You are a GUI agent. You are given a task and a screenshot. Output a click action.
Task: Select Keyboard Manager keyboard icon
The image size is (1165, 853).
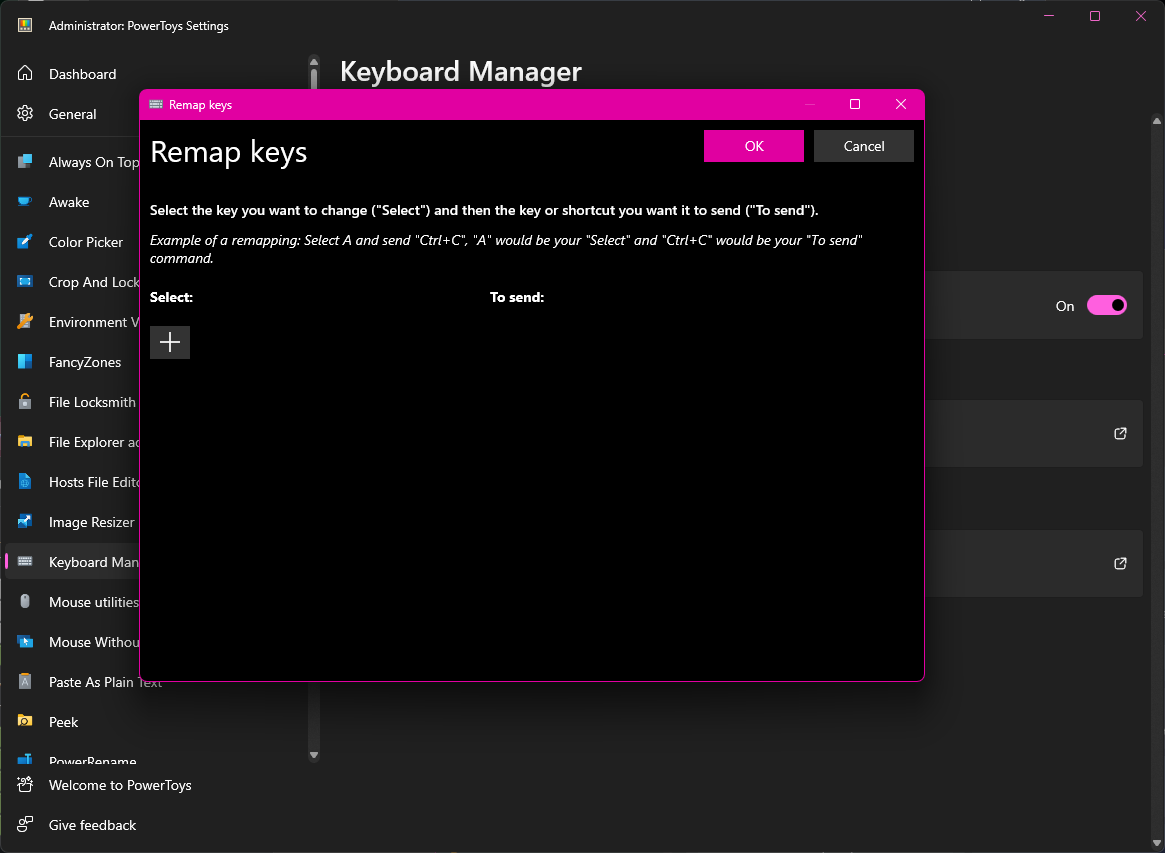[x=25, y=562]
